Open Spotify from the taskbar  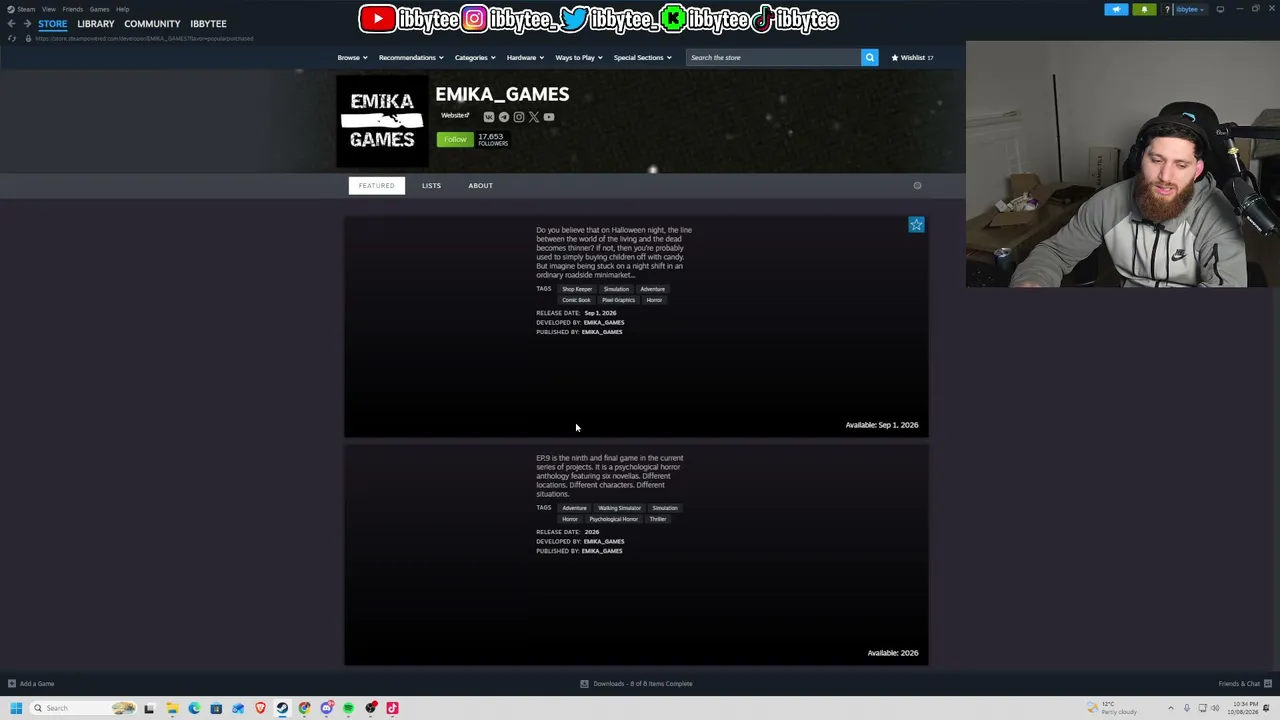coord(348,708)
